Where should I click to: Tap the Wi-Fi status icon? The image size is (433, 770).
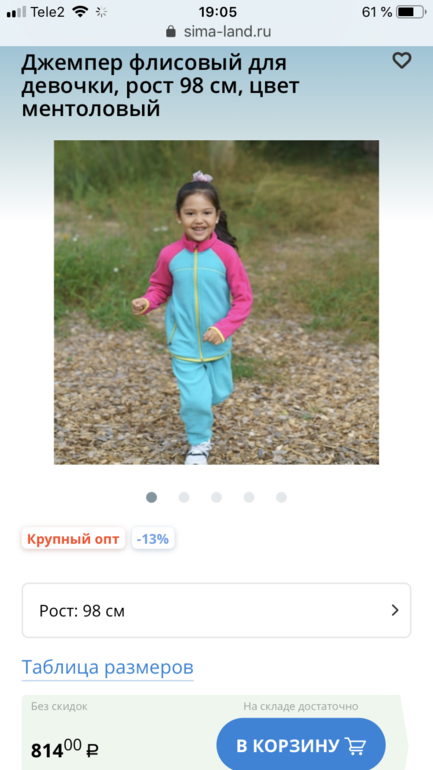80,12
